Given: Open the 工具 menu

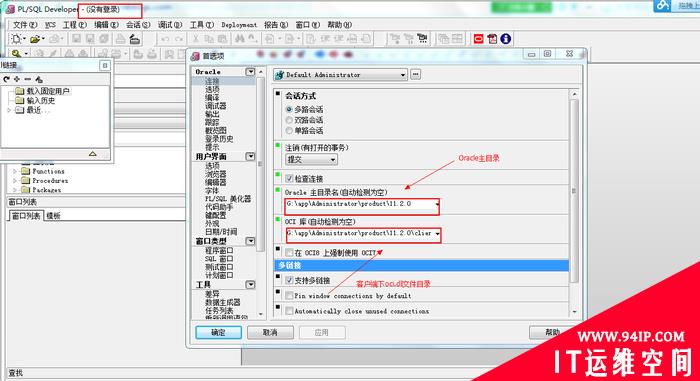Looking at the screenshot, I should 202,25.
